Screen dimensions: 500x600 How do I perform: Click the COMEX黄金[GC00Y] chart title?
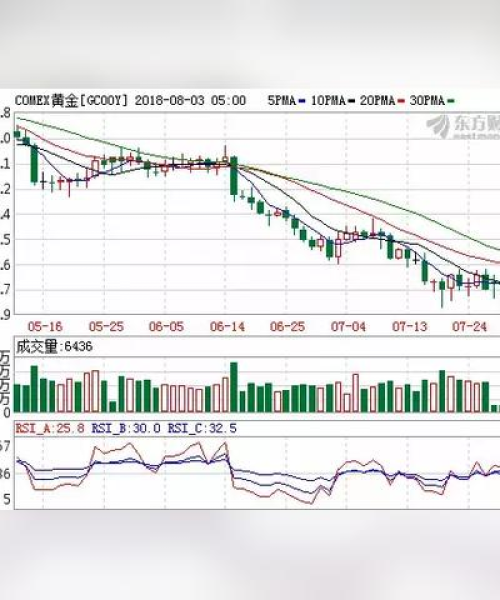tap(71, 101)
